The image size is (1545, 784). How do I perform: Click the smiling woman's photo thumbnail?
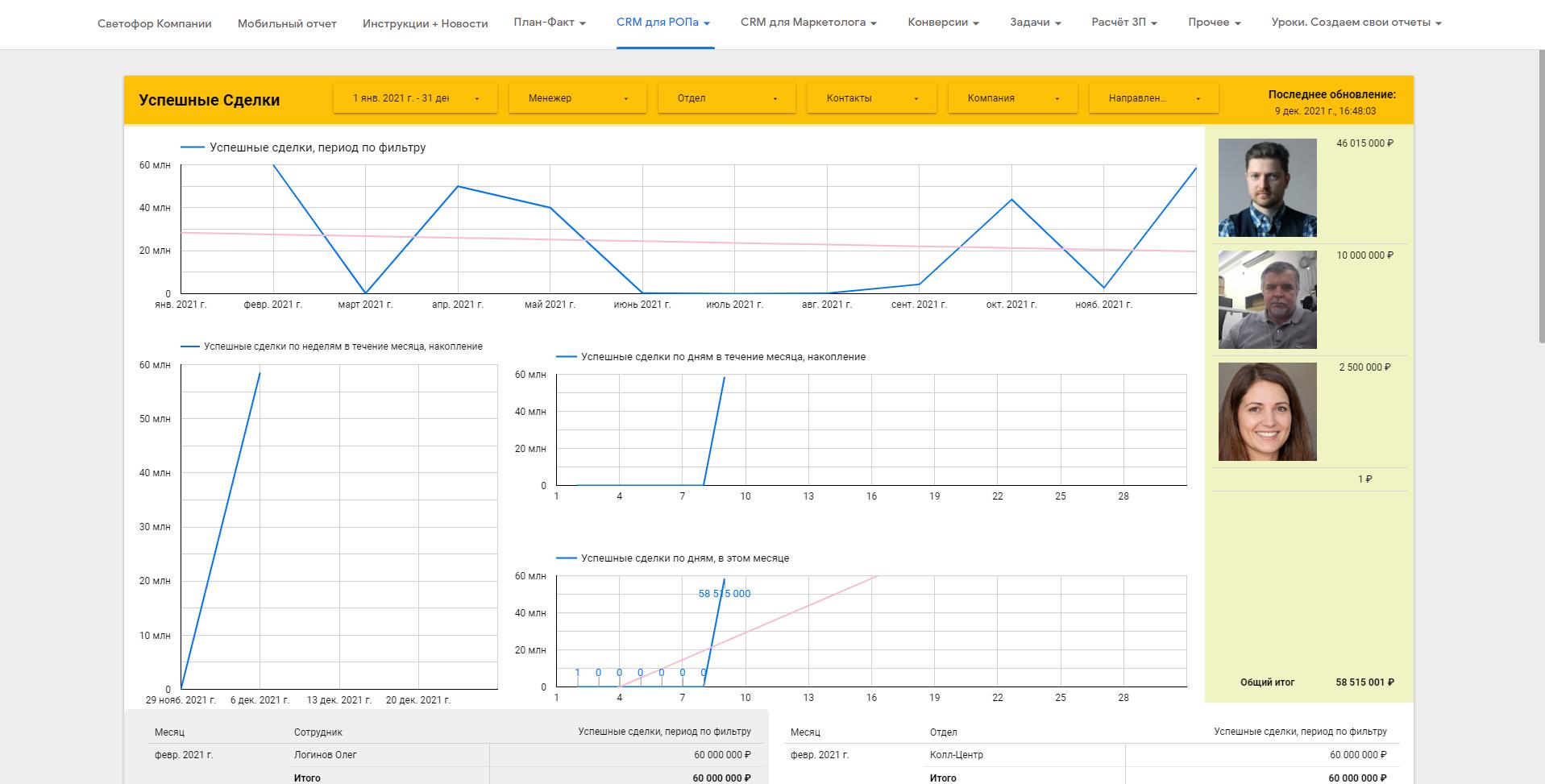(x=1267, y=412)
